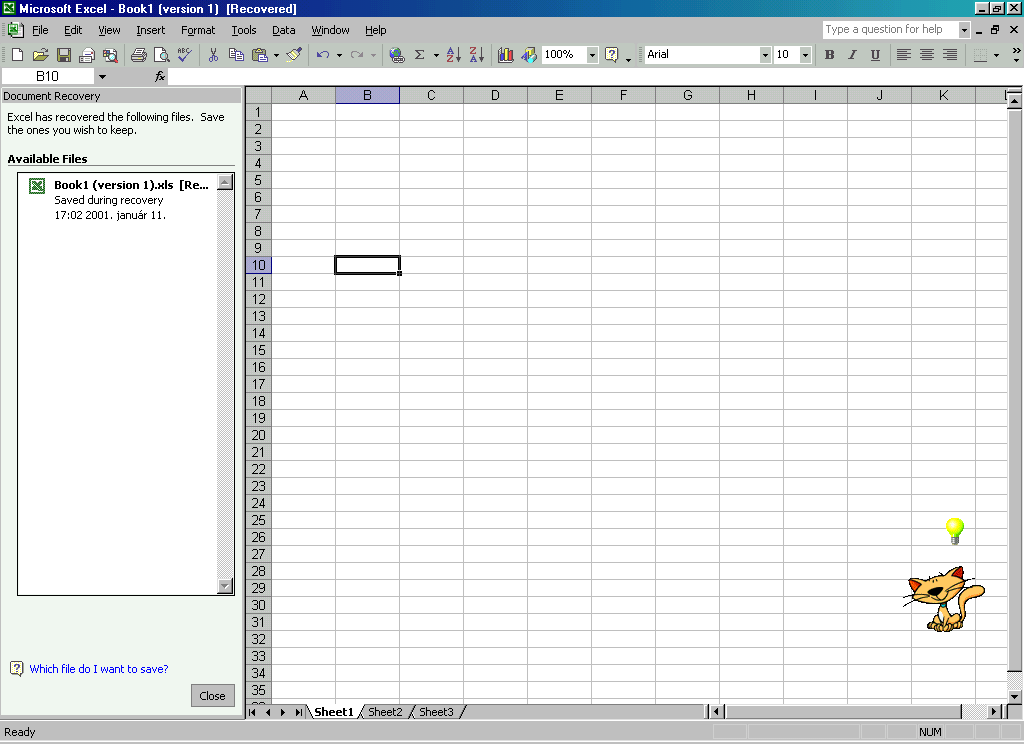Open the Arial font name dropdown
The image size is (1024, 744).
pyautogui.click(x=765, y=55)
